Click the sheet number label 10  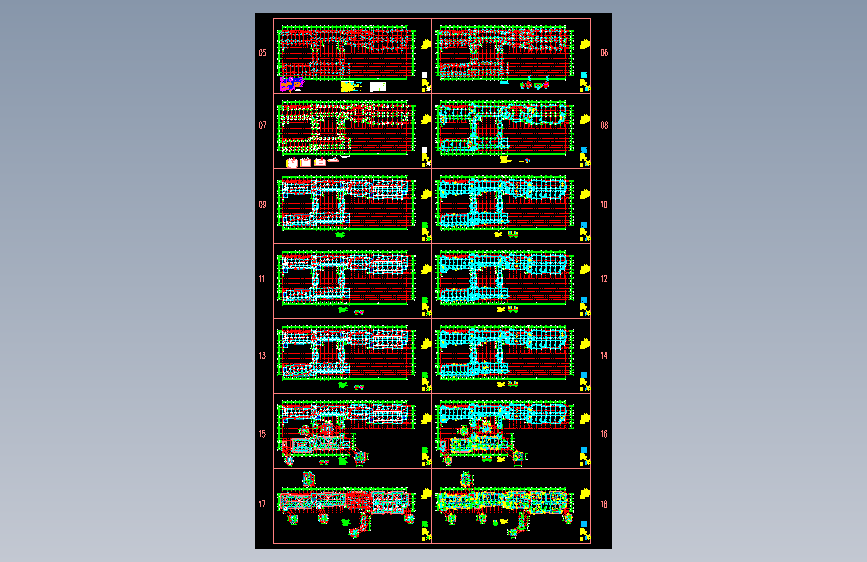click(x=604, y=205)
